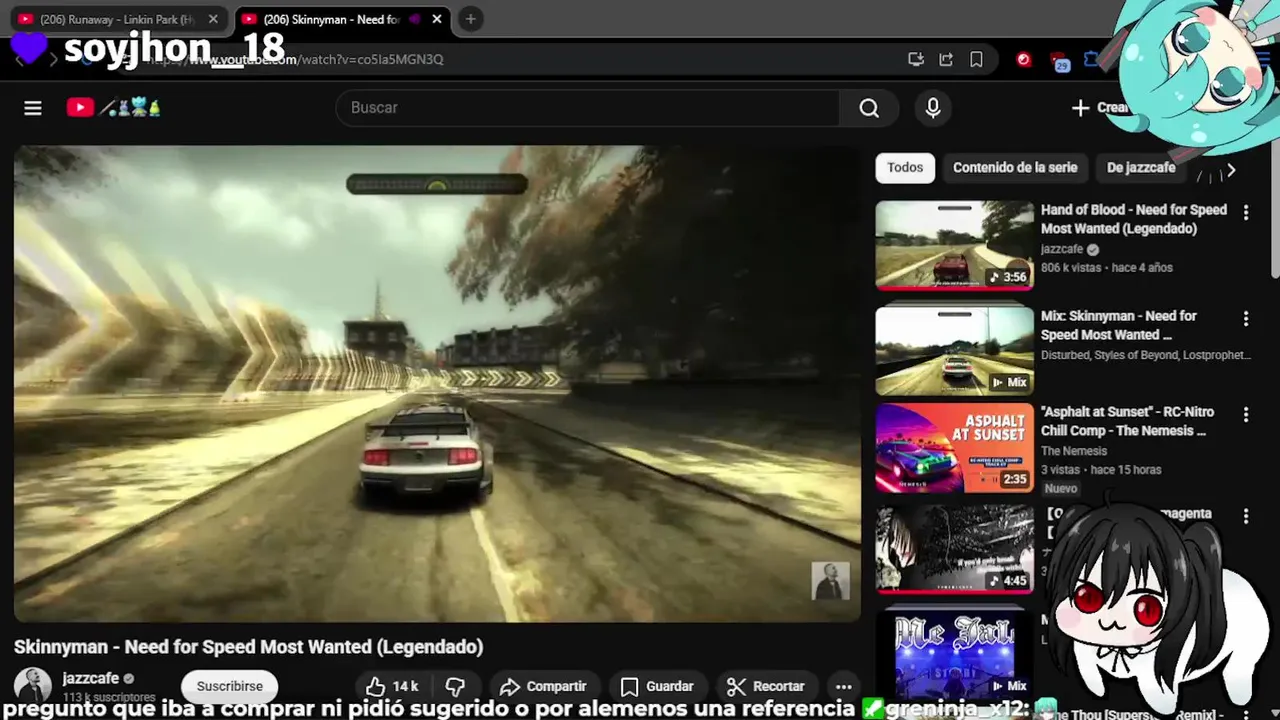Click the video player to pause
The height and width of the screenshot is (720, 1280).
tap(437, 384)
